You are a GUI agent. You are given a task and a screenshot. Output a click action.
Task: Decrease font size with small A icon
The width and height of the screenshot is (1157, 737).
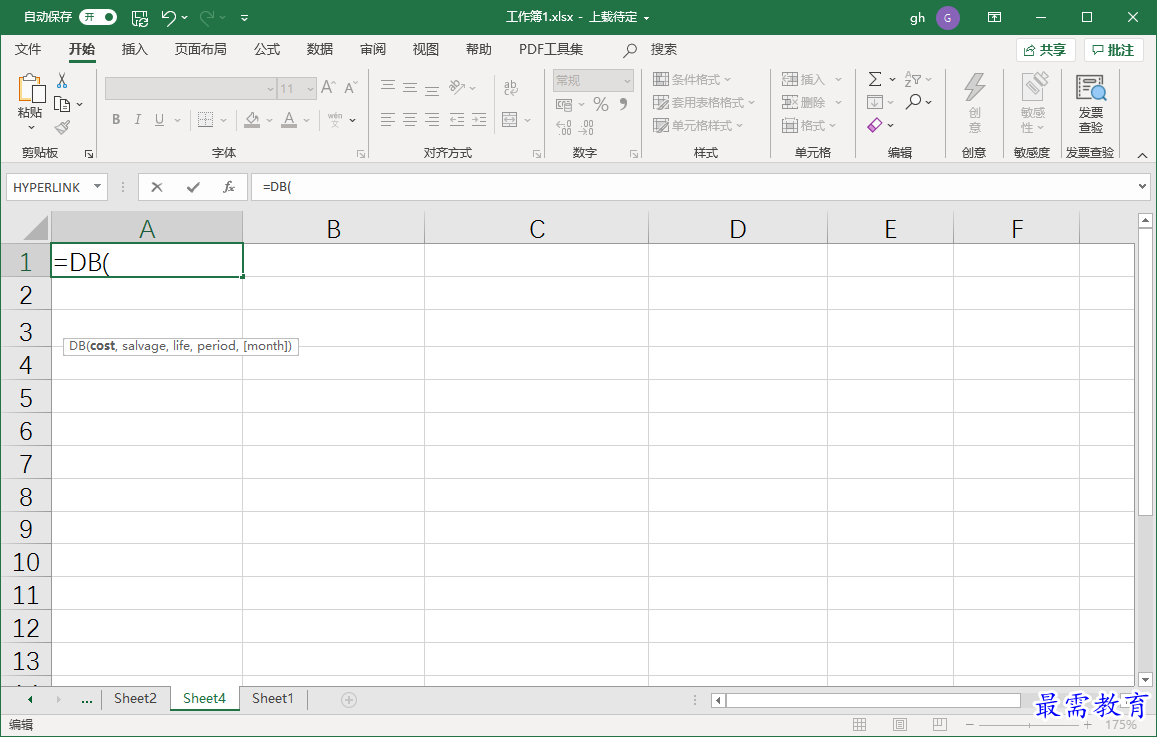click(x=351, y=88)
